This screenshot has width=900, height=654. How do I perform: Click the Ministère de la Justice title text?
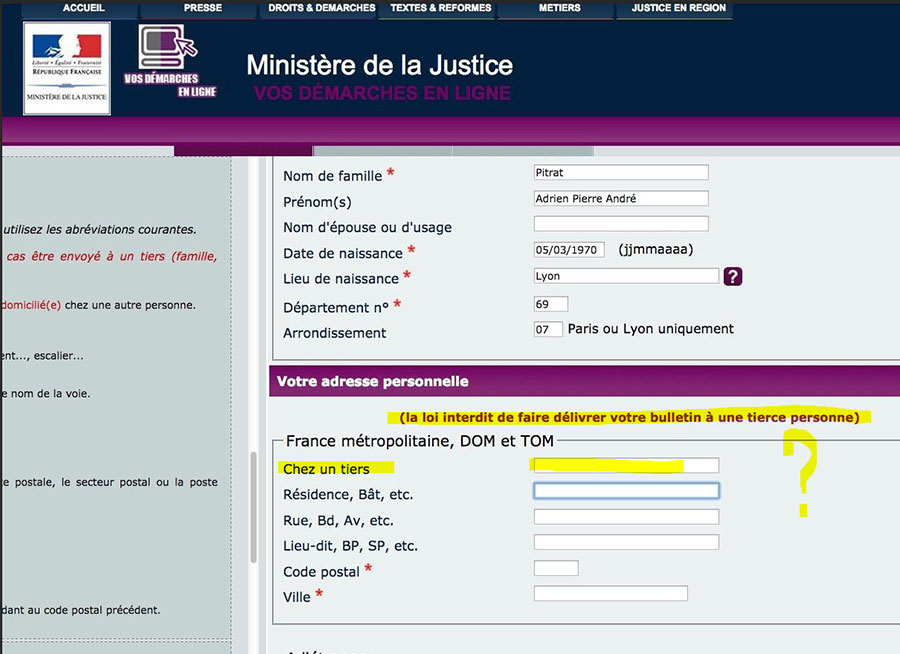(379, 64)
